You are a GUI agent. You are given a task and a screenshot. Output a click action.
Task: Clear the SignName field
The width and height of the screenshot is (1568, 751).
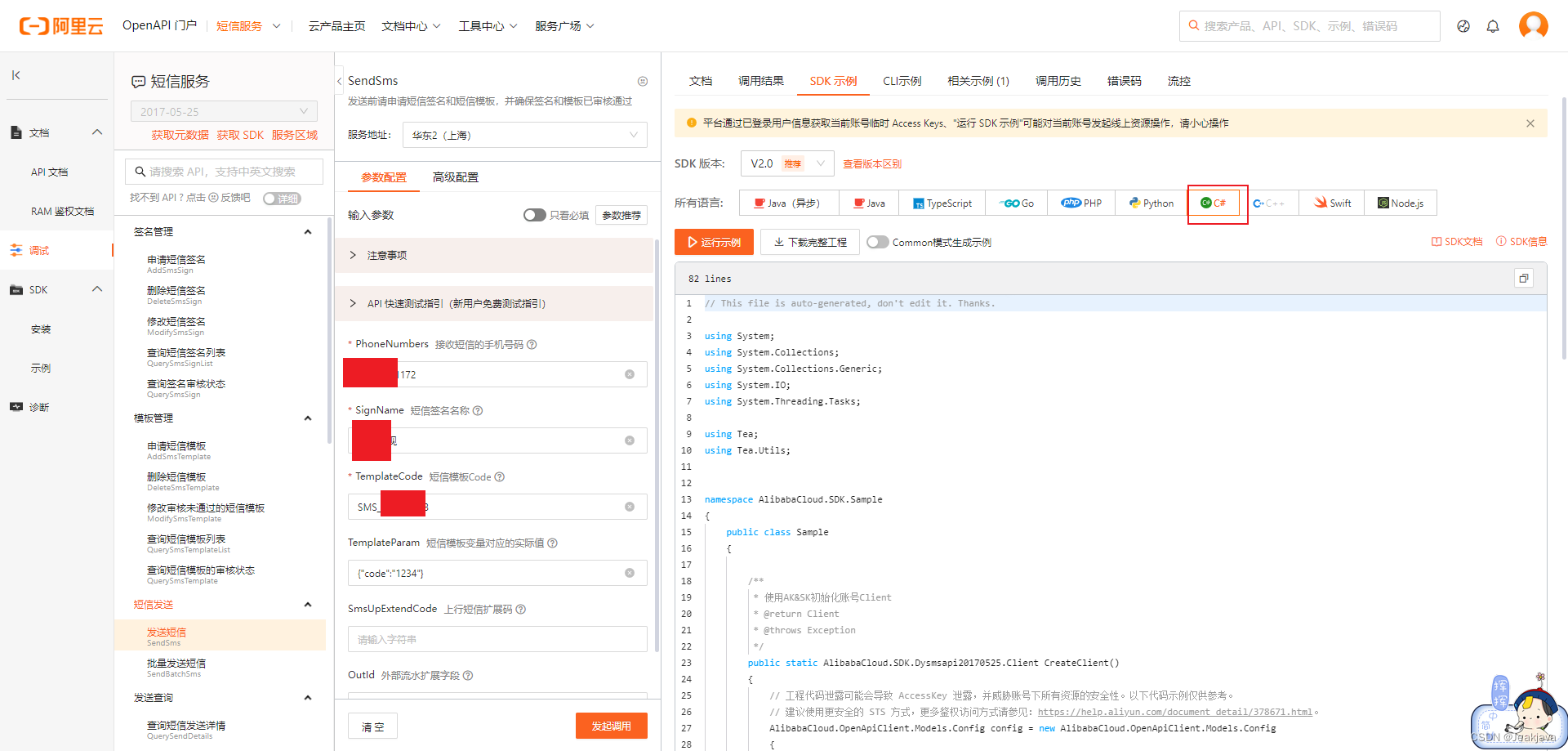point(630,440)
